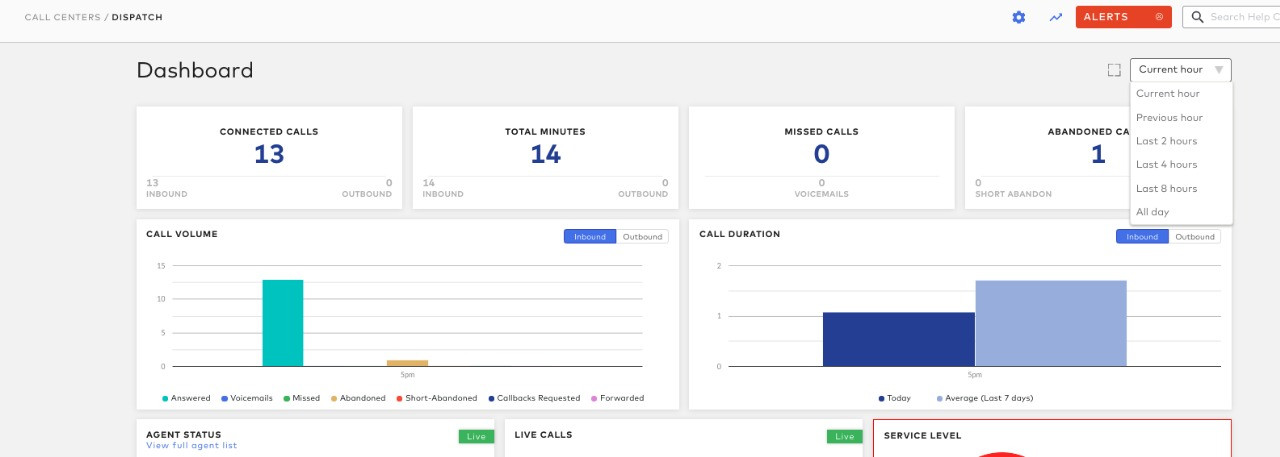Switch Call Duration chart to Outbound
This screenshot has height=457, width=1280.
(x=1194, y=237)
